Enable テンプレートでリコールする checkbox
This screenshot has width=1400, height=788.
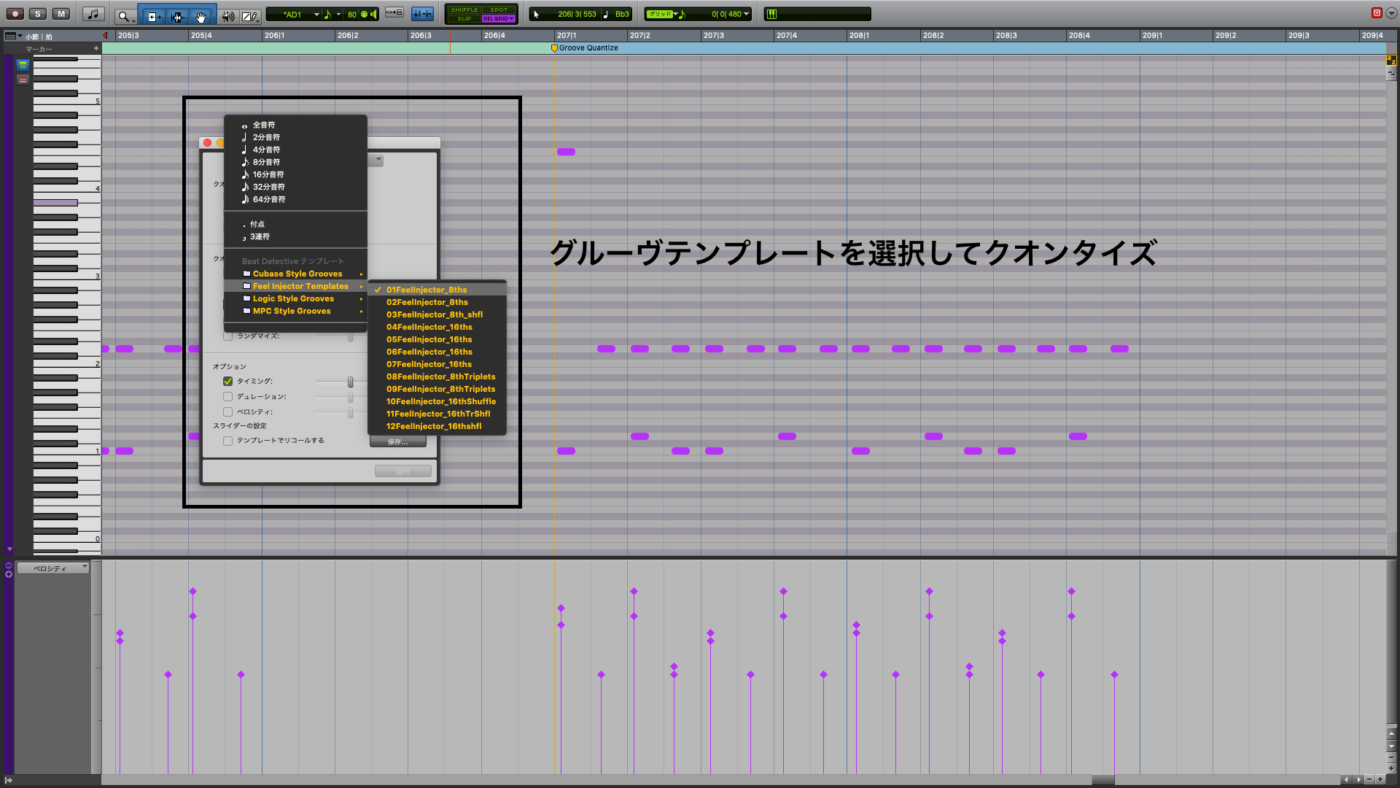[x=228, y=440]
